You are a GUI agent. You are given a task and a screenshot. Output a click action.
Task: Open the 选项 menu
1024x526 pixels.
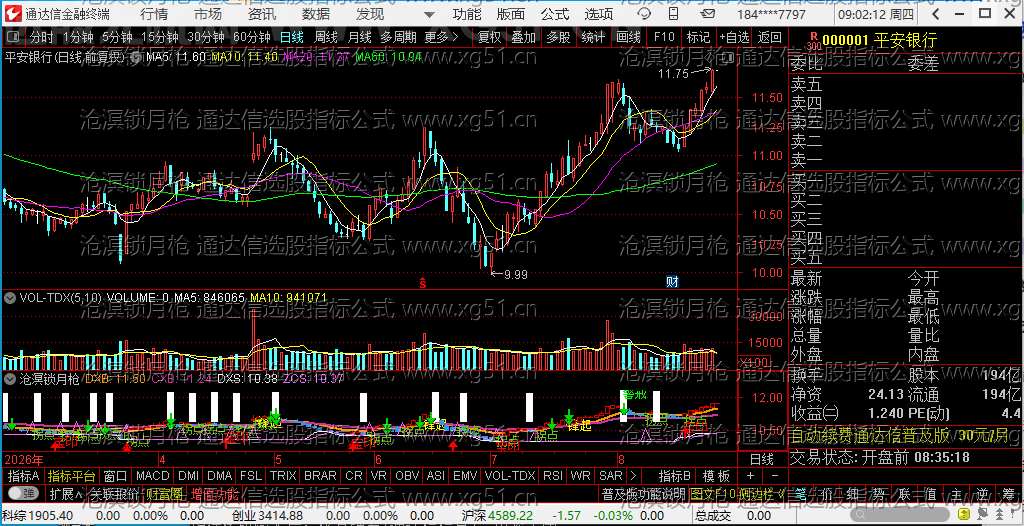(x=599, y=14)
